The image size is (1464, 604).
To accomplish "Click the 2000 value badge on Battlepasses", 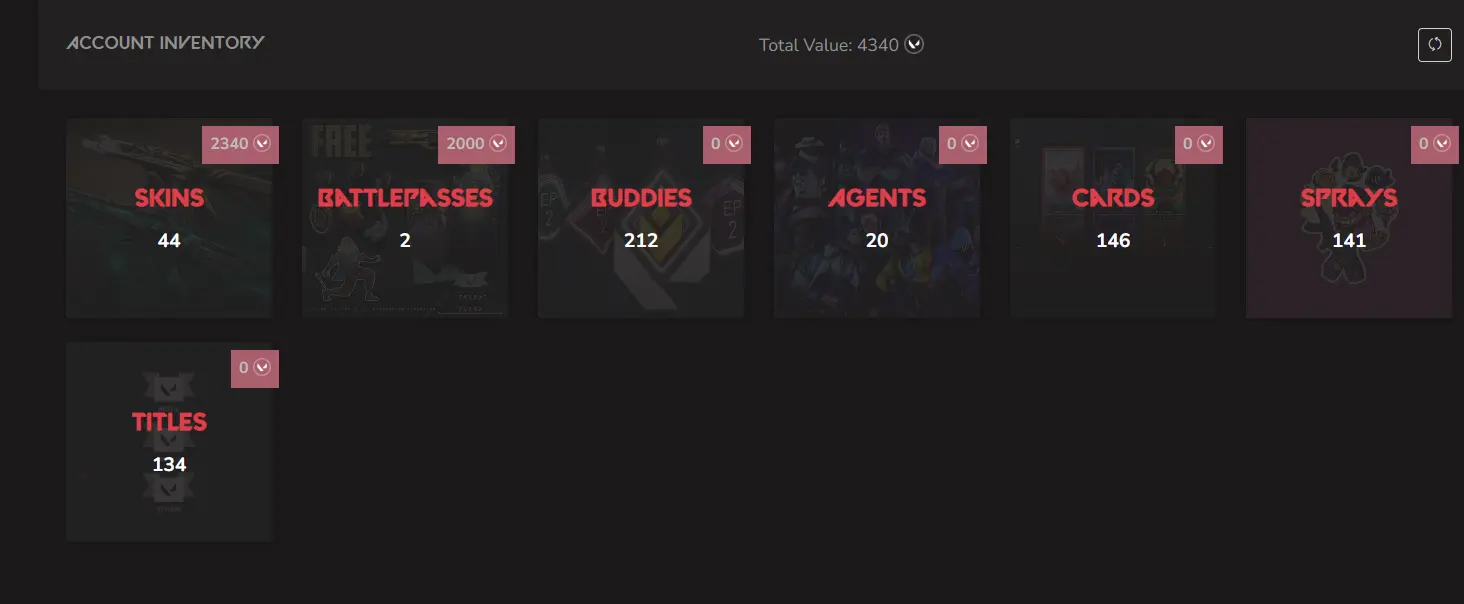I will tap(476, 144).
